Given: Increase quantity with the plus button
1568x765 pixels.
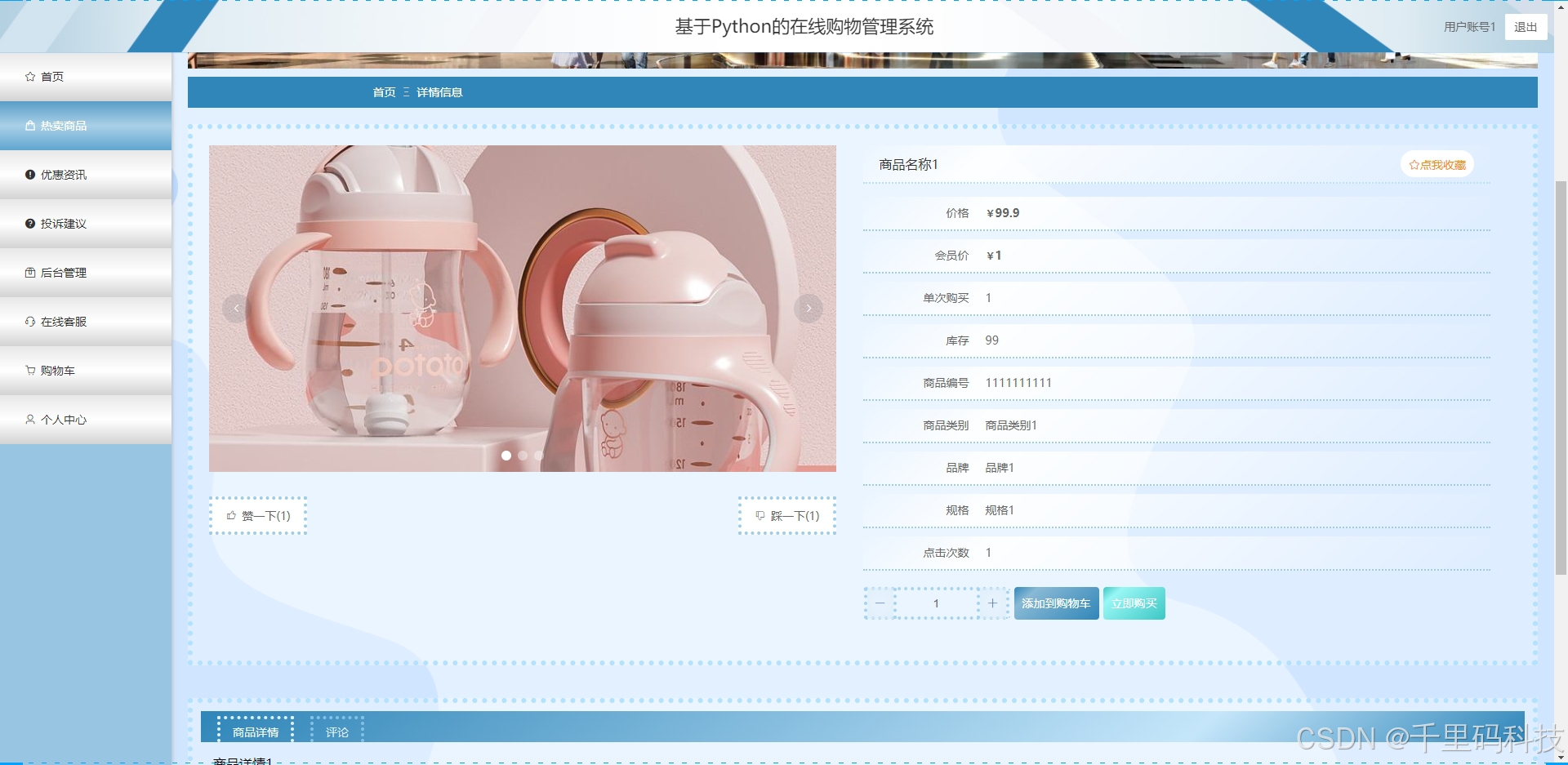Looking at the screenshot, I should tap(992, 603).
